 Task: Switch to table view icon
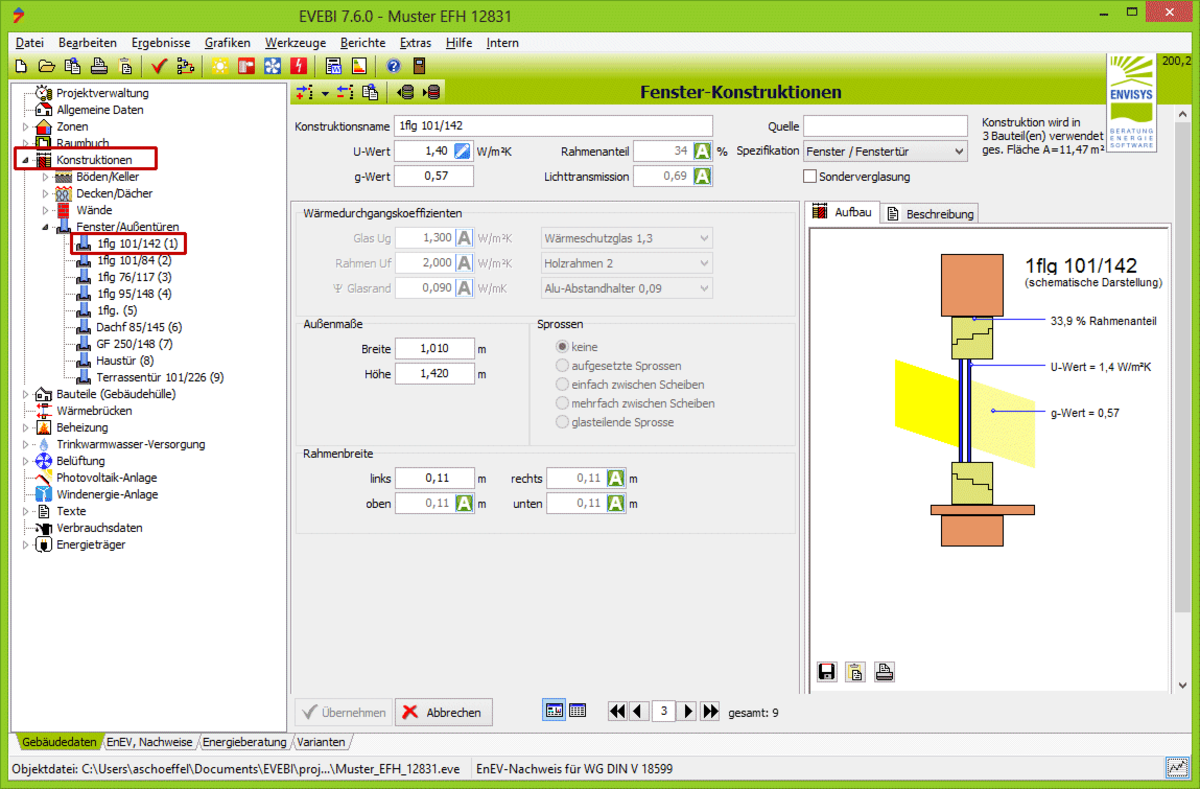[577, 711]
